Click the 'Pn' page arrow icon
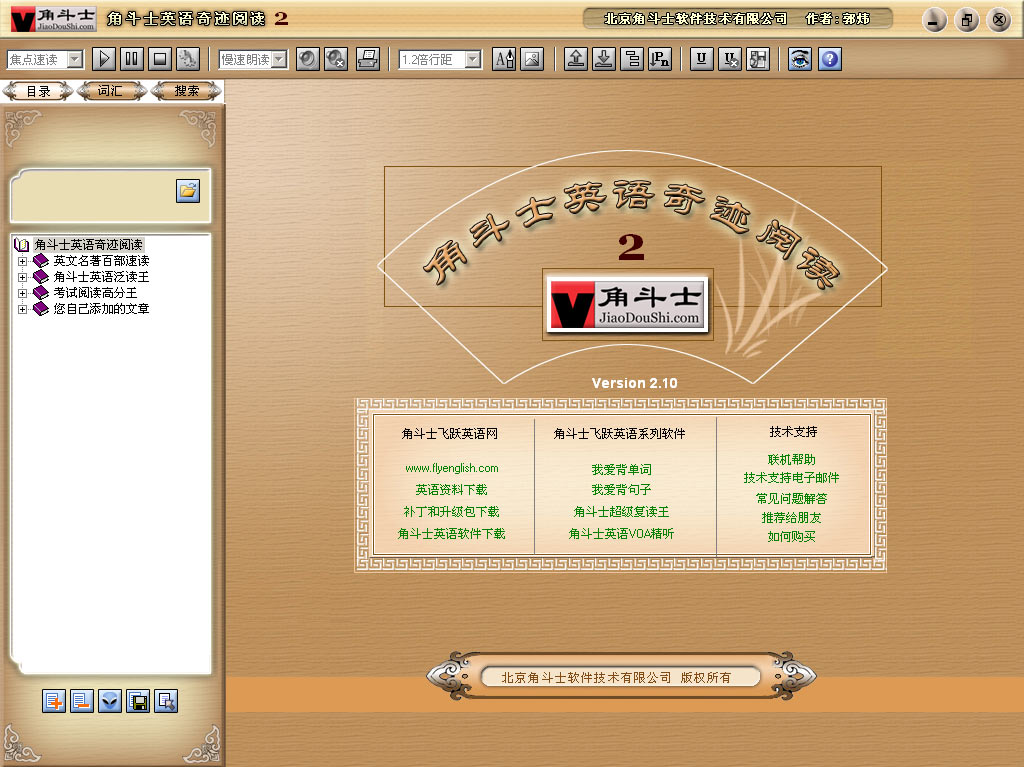The height and width of the screenshot is (767, 1024). 660,59
